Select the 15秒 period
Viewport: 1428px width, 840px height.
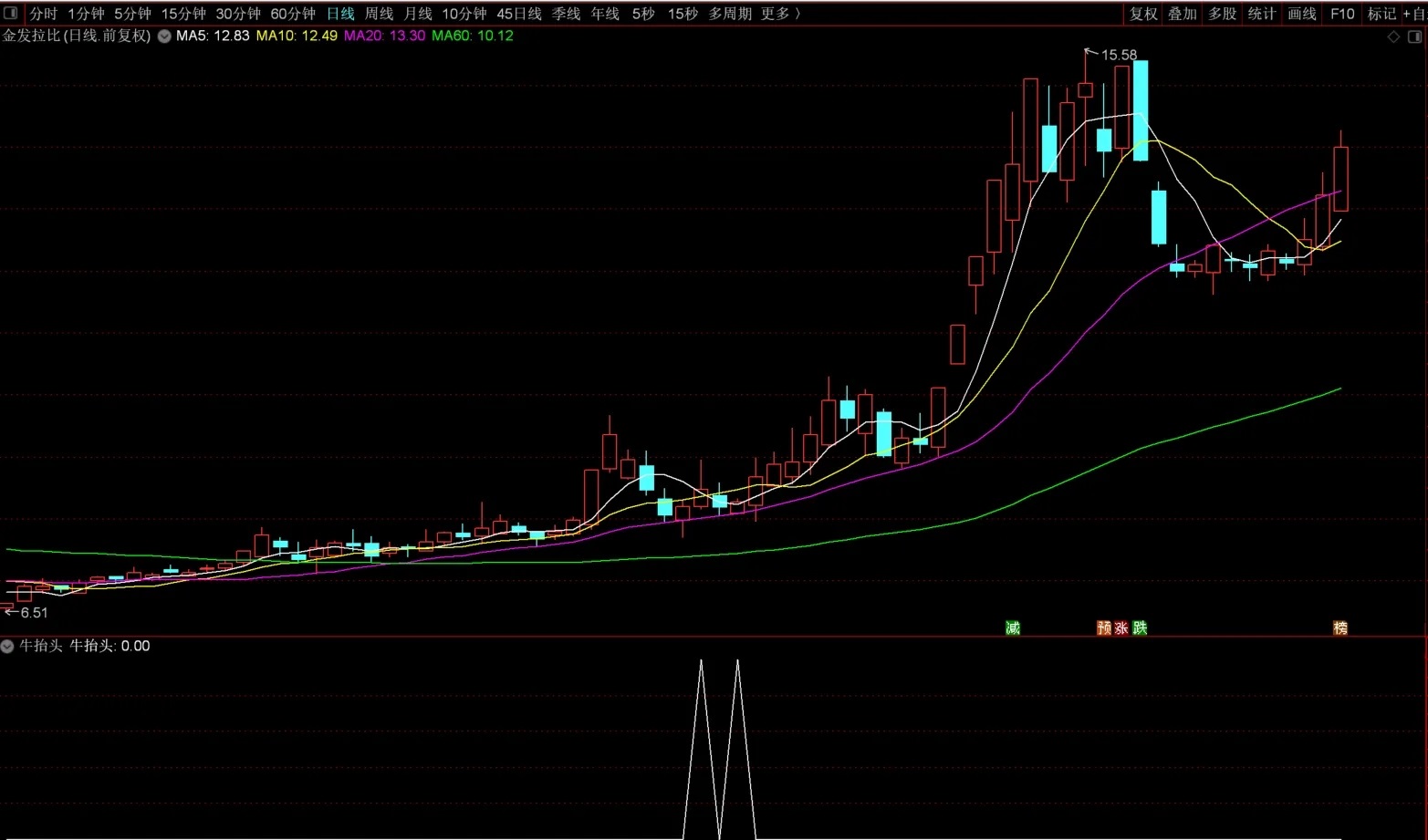[683, 14]
